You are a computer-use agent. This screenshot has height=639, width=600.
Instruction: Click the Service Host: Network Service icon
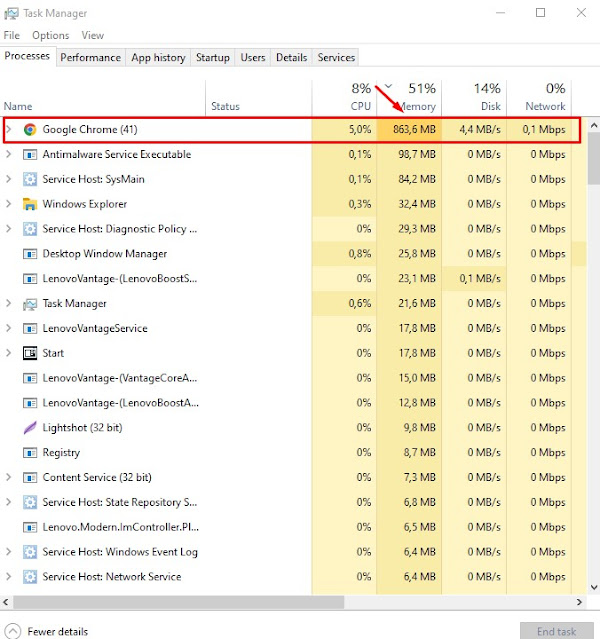pyautogui.click(x=30, y=577)
